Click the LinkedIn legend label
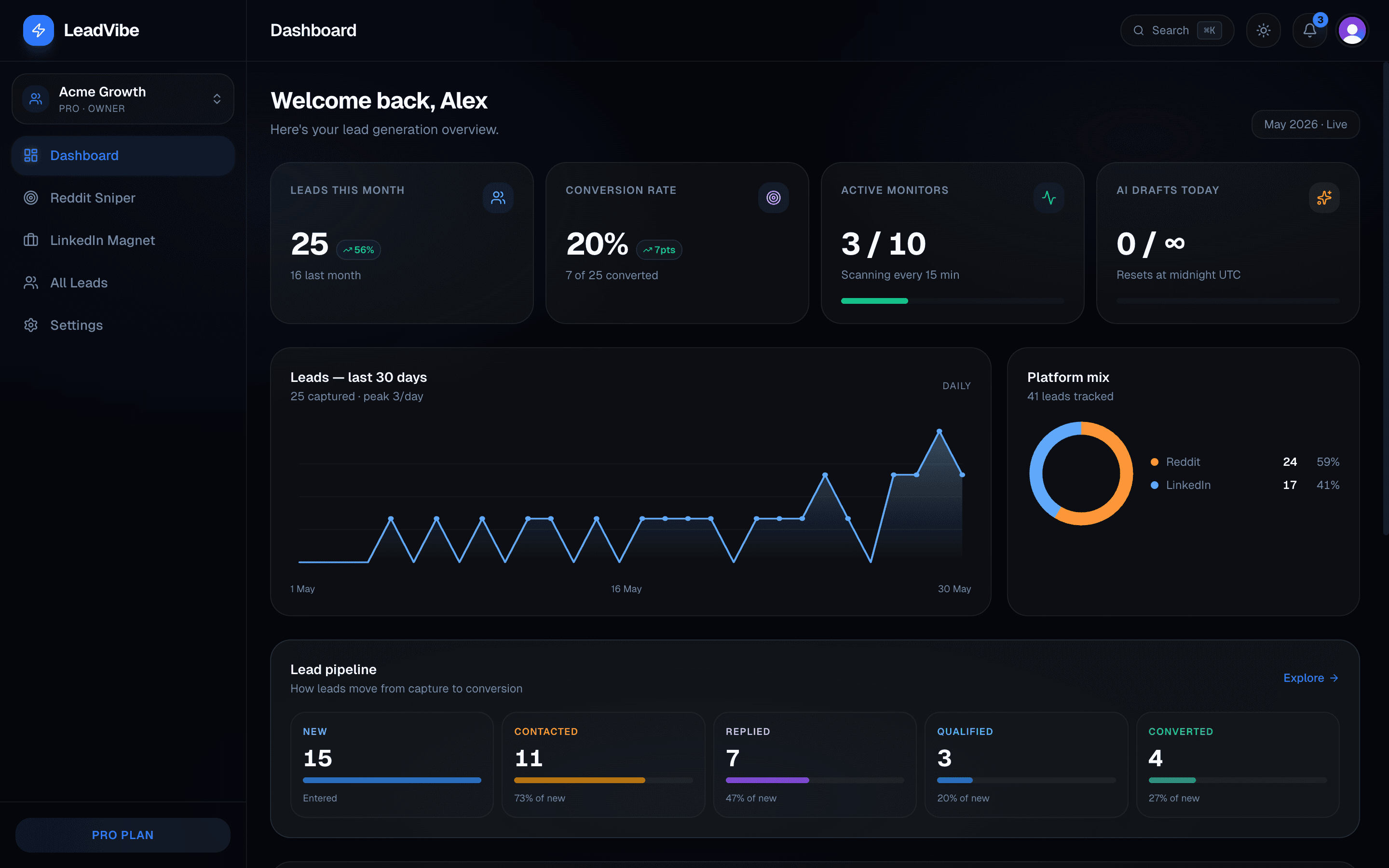 tap(1188, 485)
